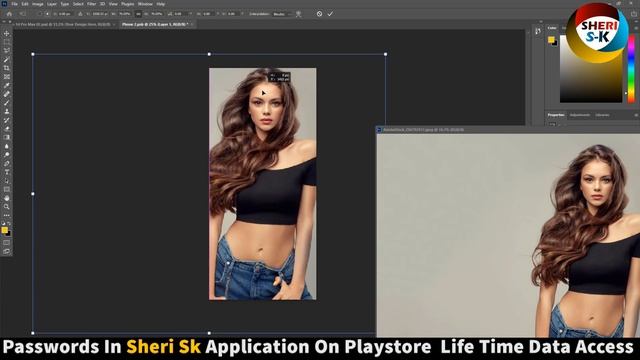Select the Pen tool
The image size is (640, 360).
coord(7,164)
